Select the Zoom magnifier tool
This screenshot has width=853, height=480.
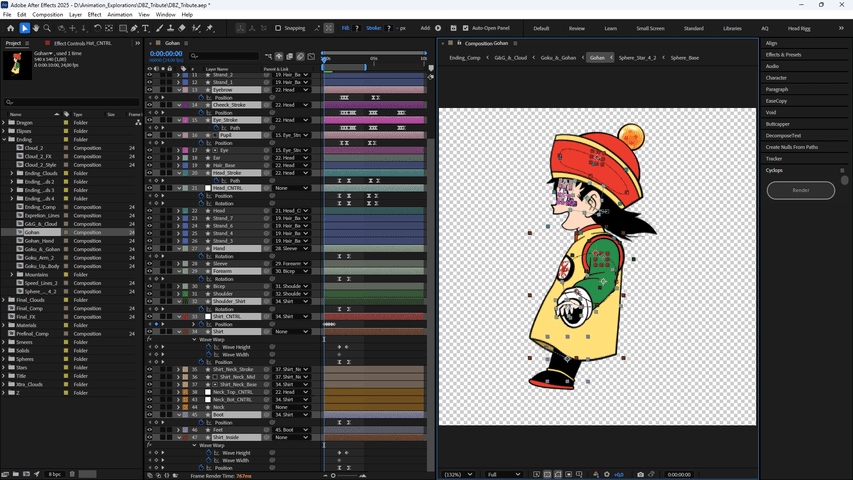pos(47,28)
